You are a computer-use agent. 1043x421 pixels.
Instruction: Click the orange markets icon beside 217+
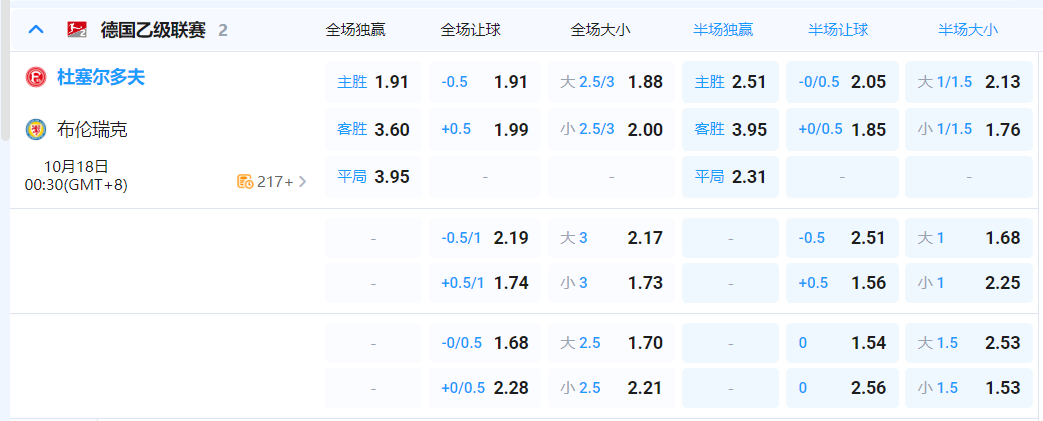coord(244,182)
